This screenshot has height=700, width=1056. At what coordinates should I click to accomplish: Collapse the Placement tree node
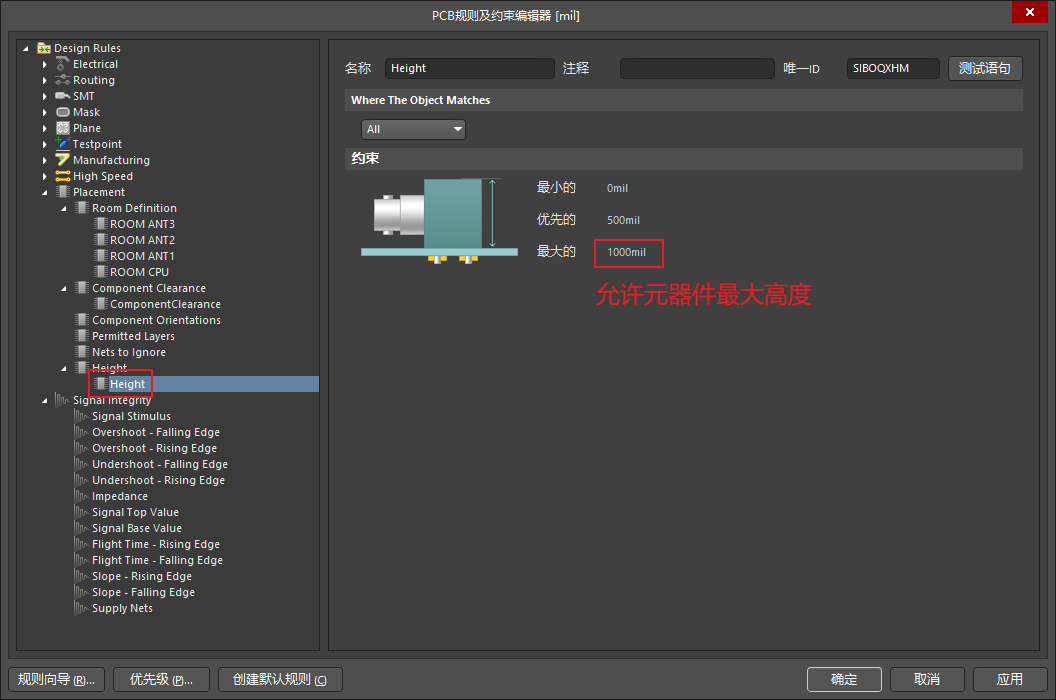44,192
